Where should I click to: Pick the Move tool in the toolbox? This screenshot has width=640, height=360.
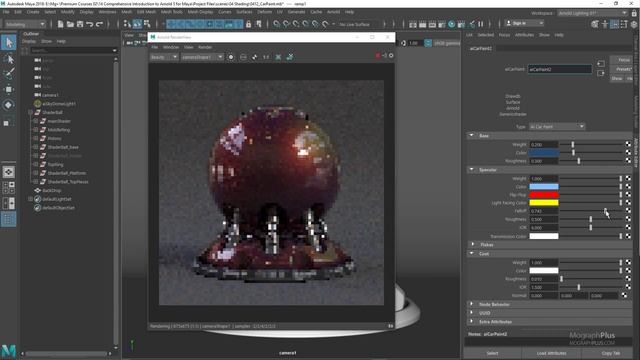click(x=9, y=89)
